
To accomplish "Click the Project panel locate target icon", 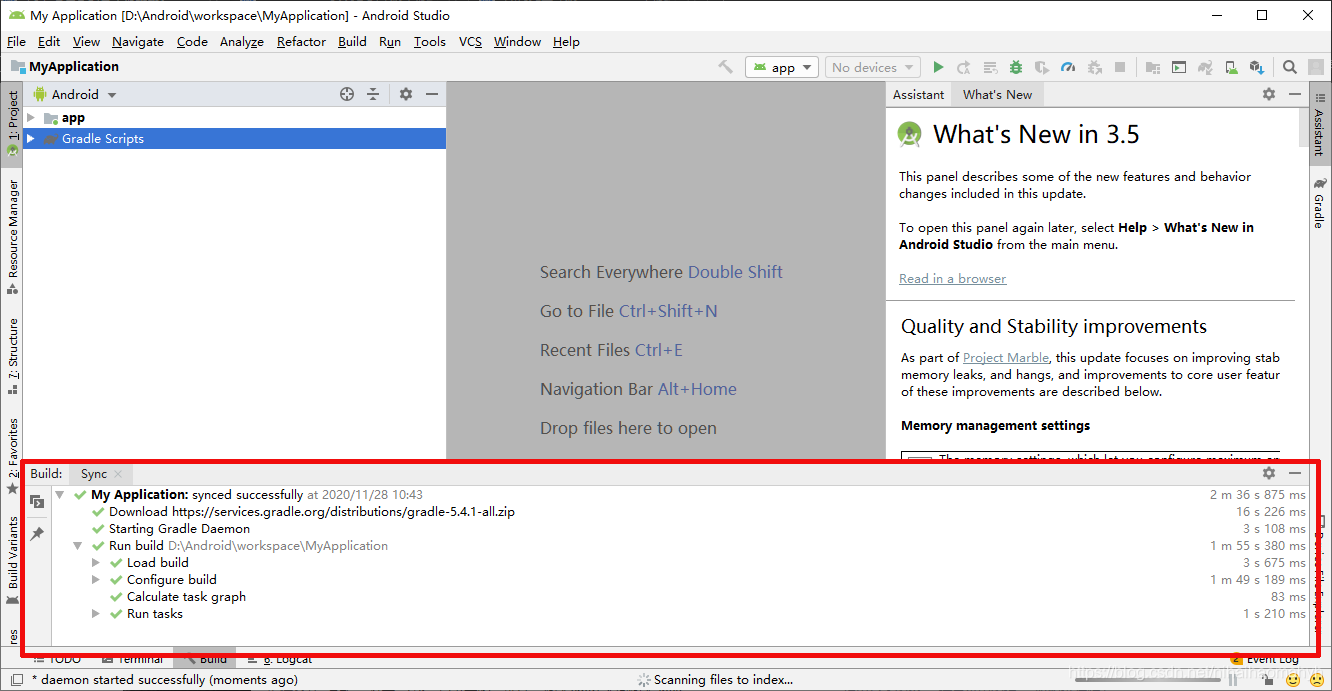I will point(347,94).
